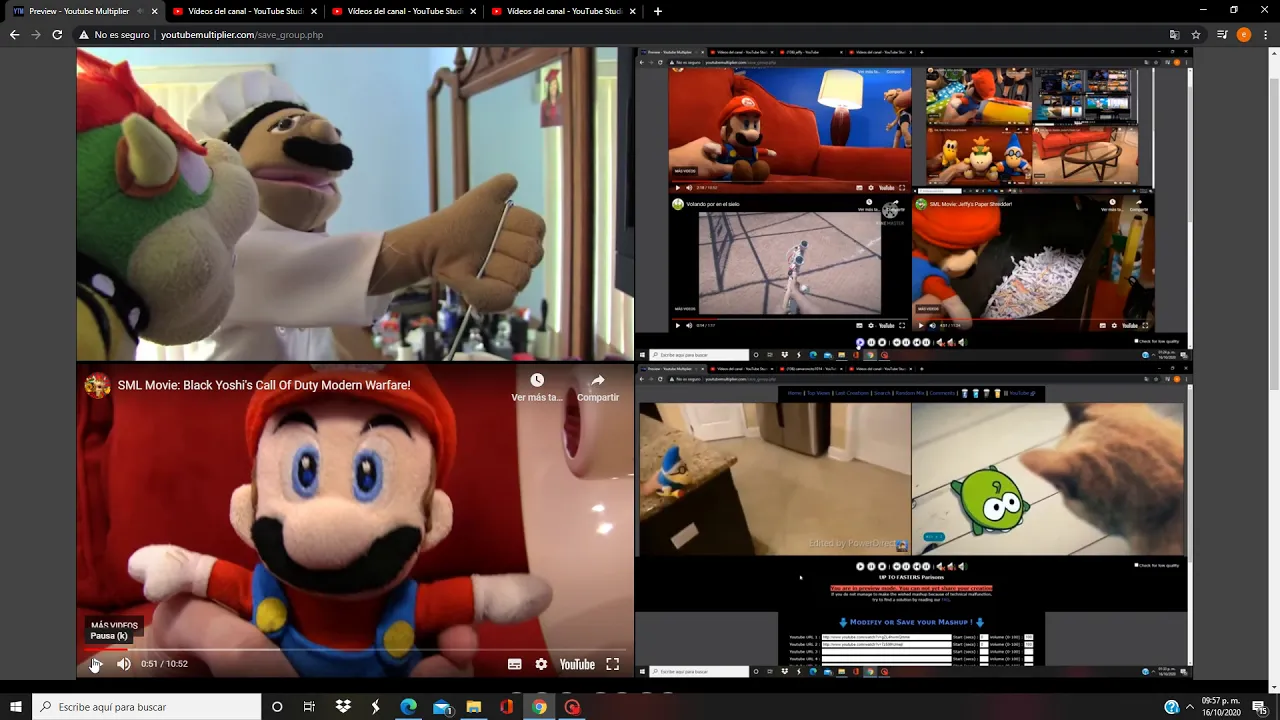Switch to Preview - Youtube Multiplier tab

point(79,11)
